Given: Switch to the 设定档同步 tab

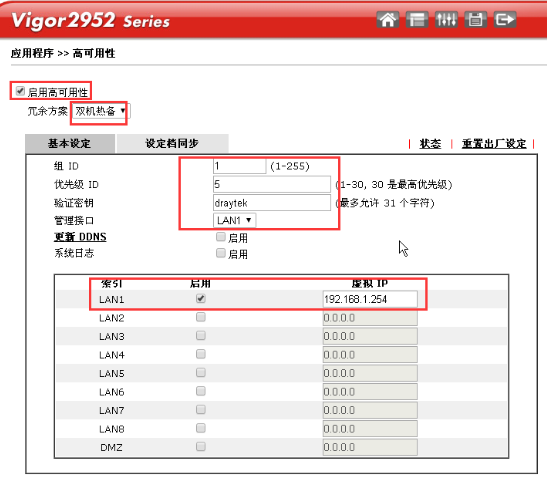Looking at the screenshot, I should [x=172, y=143].
